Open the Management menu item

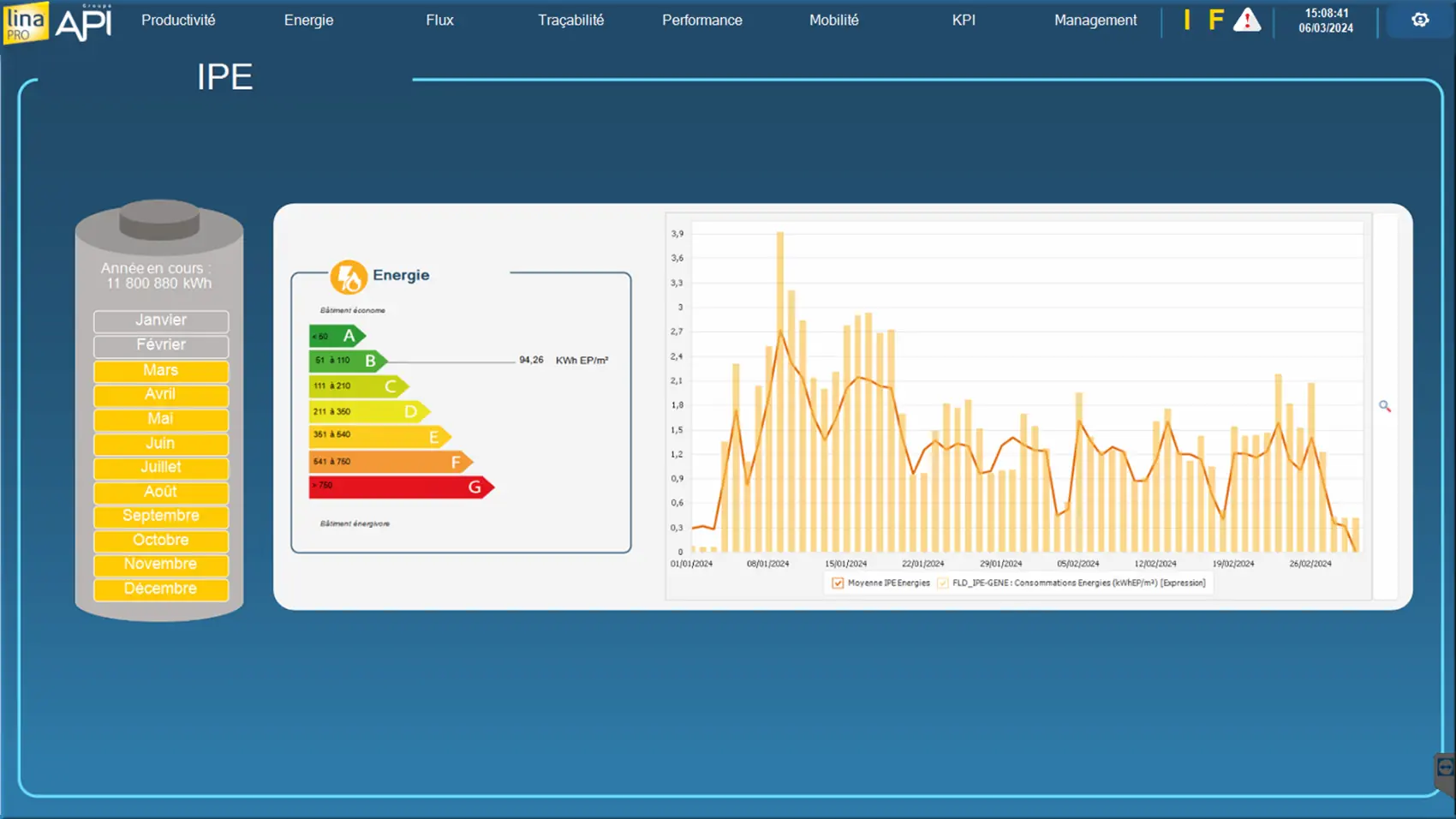1095,20
